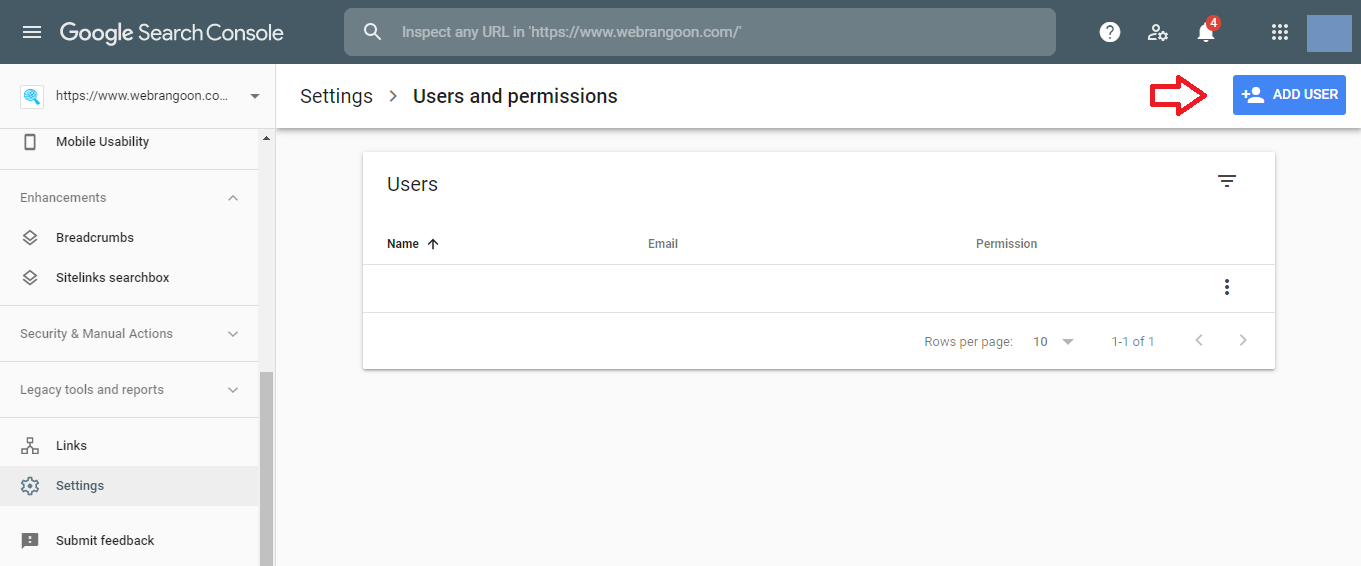Click the feedback speech bubble icon

pyautogui.click(x=30, y=541)
